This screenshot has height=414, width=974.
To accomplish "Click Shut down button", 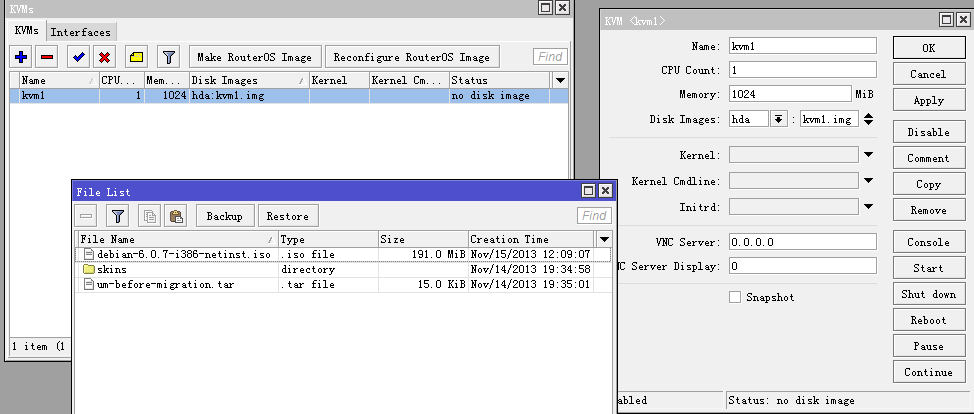I will pos(929,294).
